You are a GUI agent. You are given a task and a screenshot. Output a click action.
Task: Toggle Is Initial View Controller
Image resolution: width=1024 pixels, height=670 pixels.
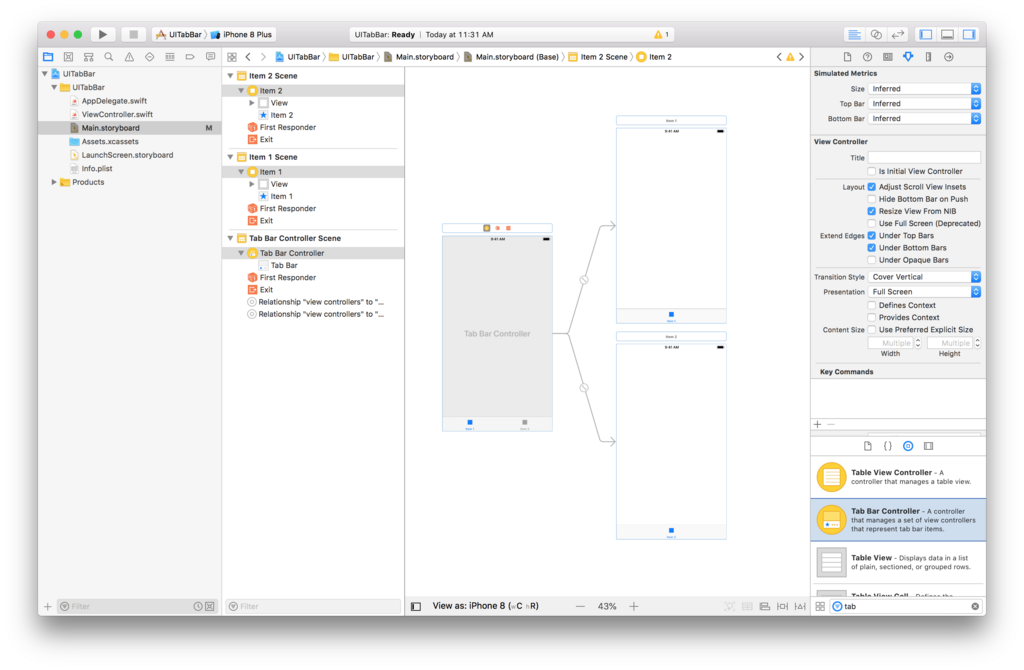pyautogui.click(x=872, y=171)
